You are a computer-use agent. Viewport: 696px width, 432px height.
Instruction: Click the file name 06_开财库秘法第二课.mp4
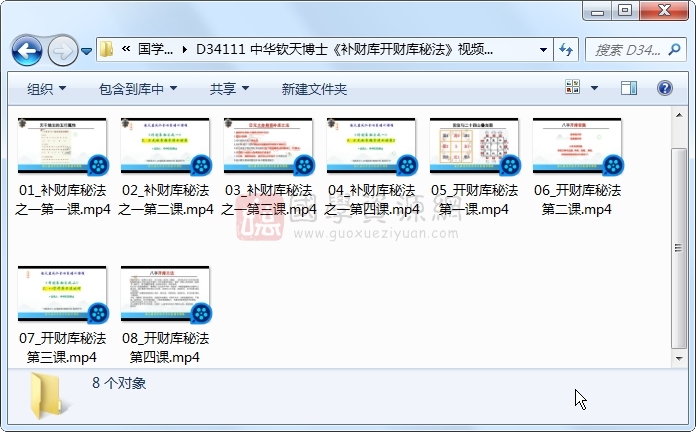coord(577,199)
